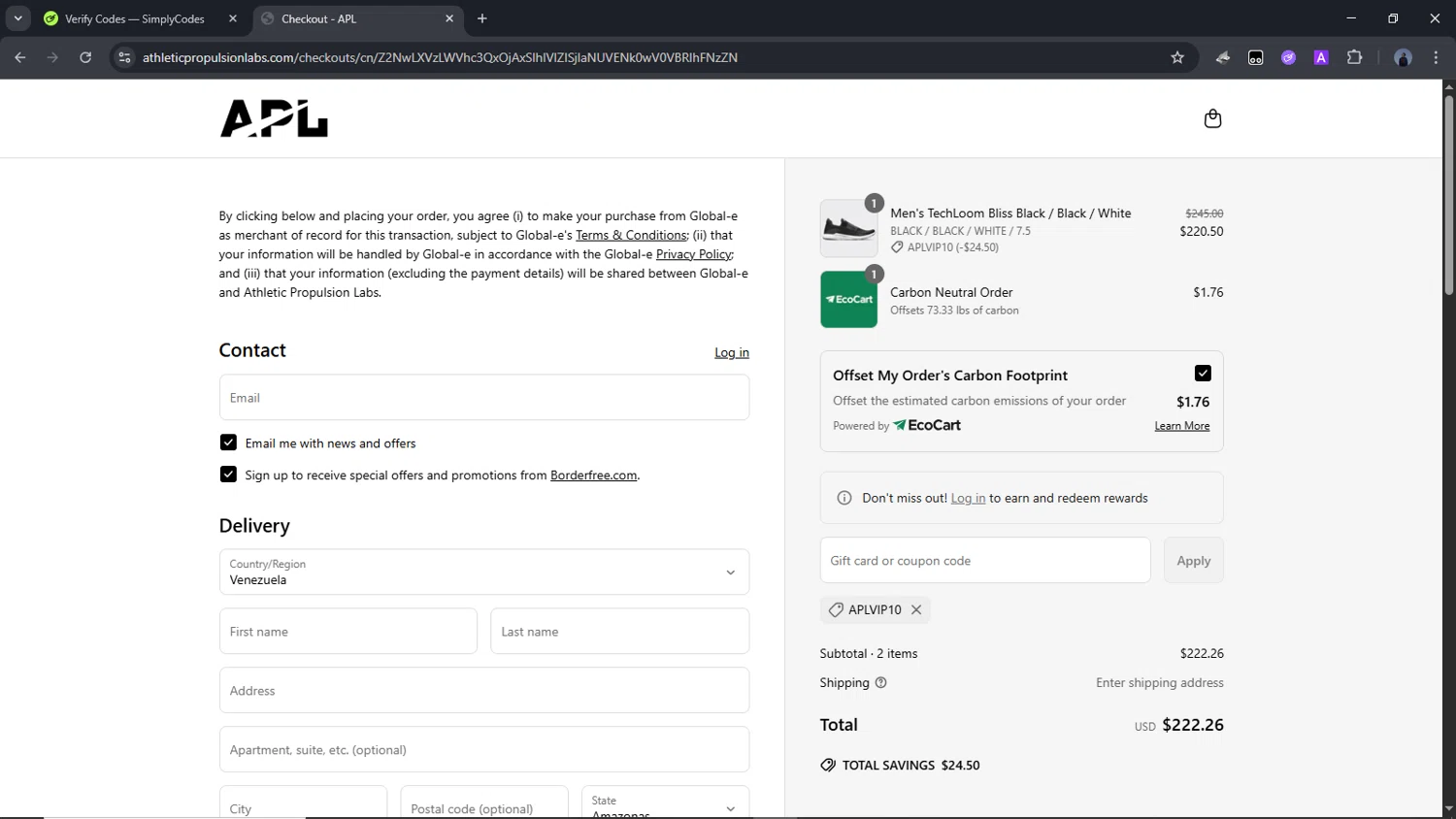Click the shipping help question mark icon

point(880,682)
